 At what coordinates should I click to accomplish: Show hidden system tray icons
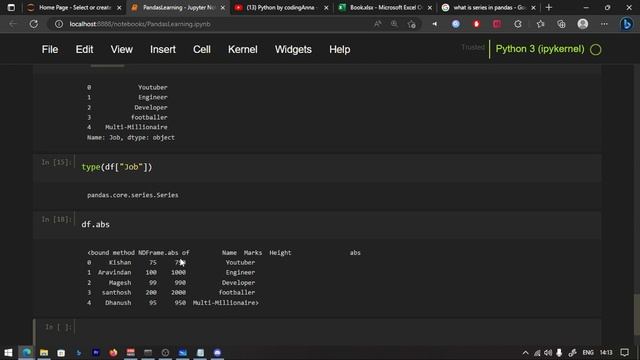pyautogui.click(x=525, y=353)
